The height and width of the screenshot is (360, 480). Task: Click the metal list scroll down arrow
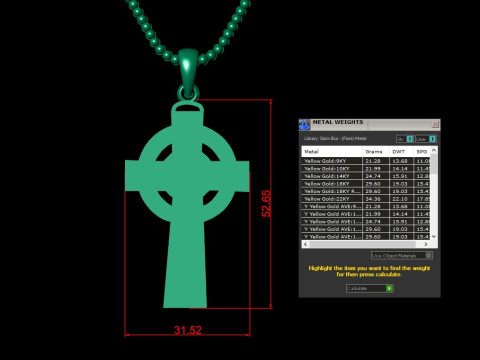(434, 236)
